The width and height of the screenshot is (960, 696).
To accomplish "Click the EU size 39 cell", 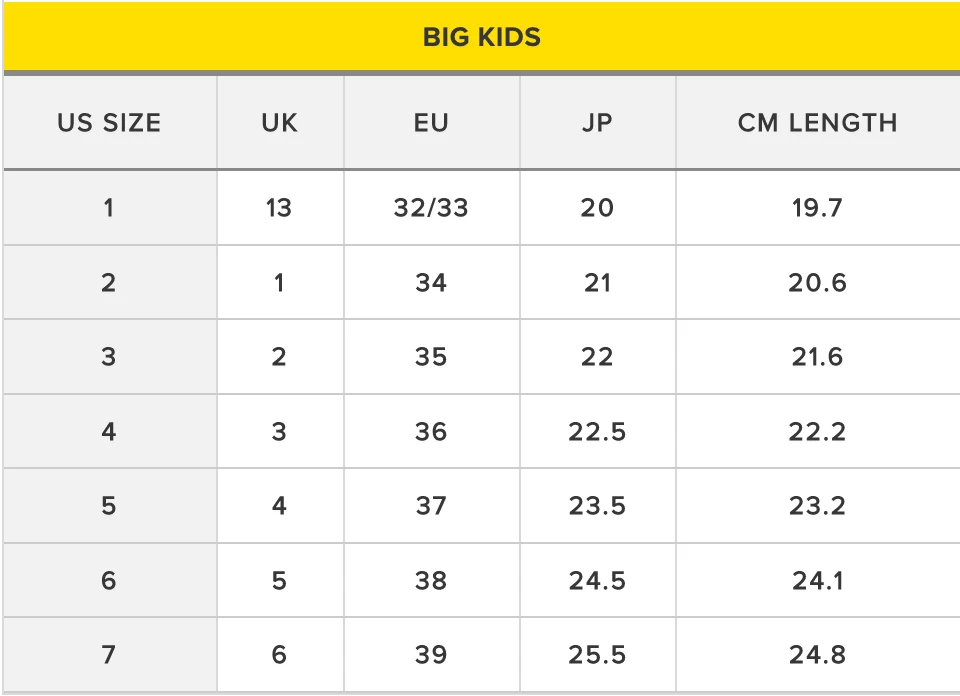I will click(431, 655).
